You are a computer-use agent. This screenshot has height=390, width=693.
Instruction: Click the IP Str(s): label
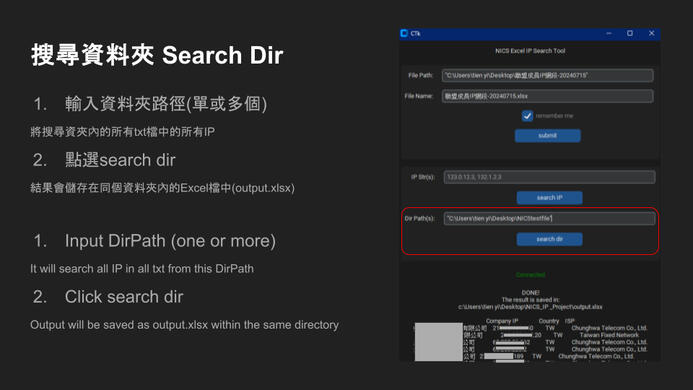click(x=423, y=177)
